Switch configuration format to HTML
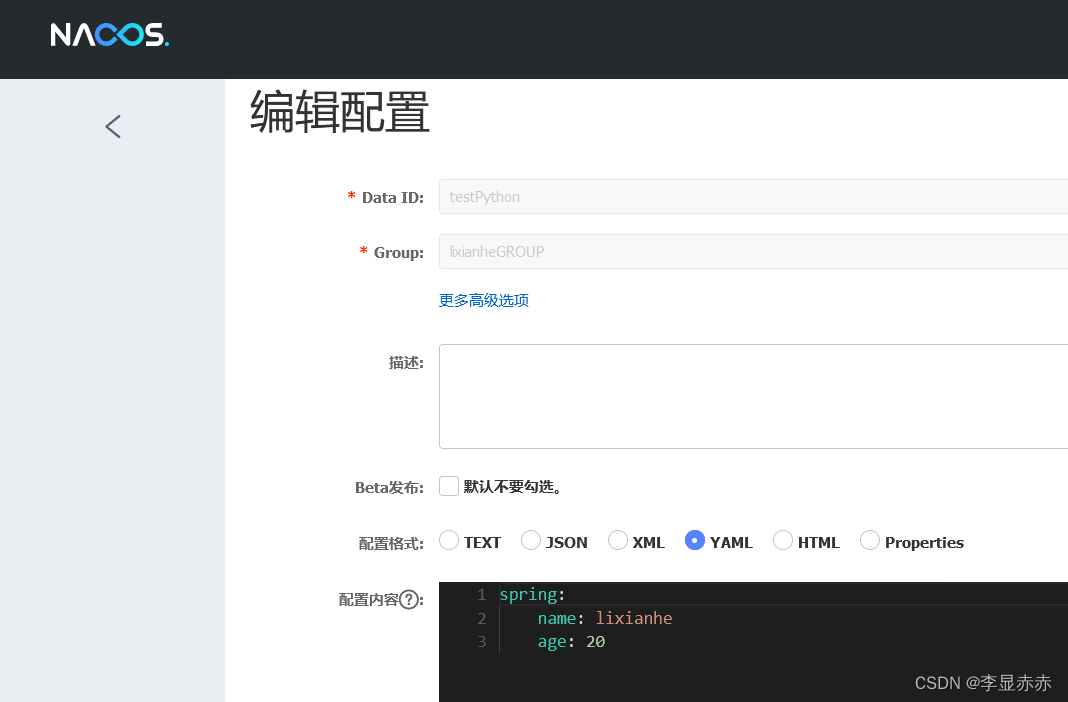Image resolution: width=1068 pixels, height=702 pixels. (782, 540)
